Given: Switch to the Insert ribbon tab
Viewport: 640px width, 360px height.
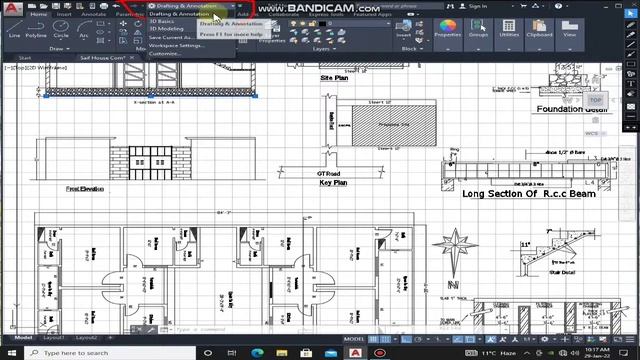Looking at the screenshot, I should pos(64,14).
